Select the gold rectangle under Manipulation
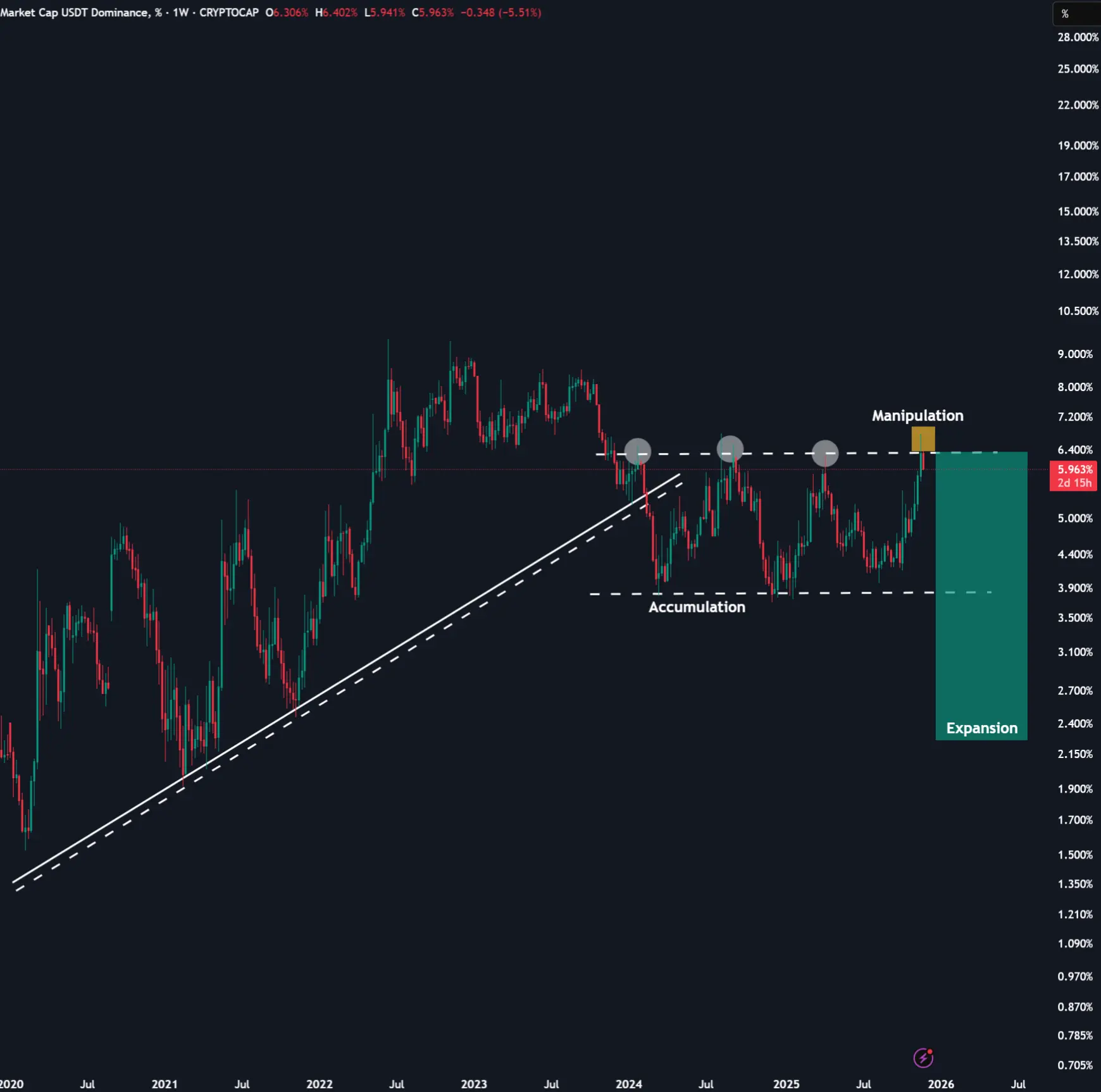The width and height of the screenshot is (1101, 1092). tap(923, 439)
